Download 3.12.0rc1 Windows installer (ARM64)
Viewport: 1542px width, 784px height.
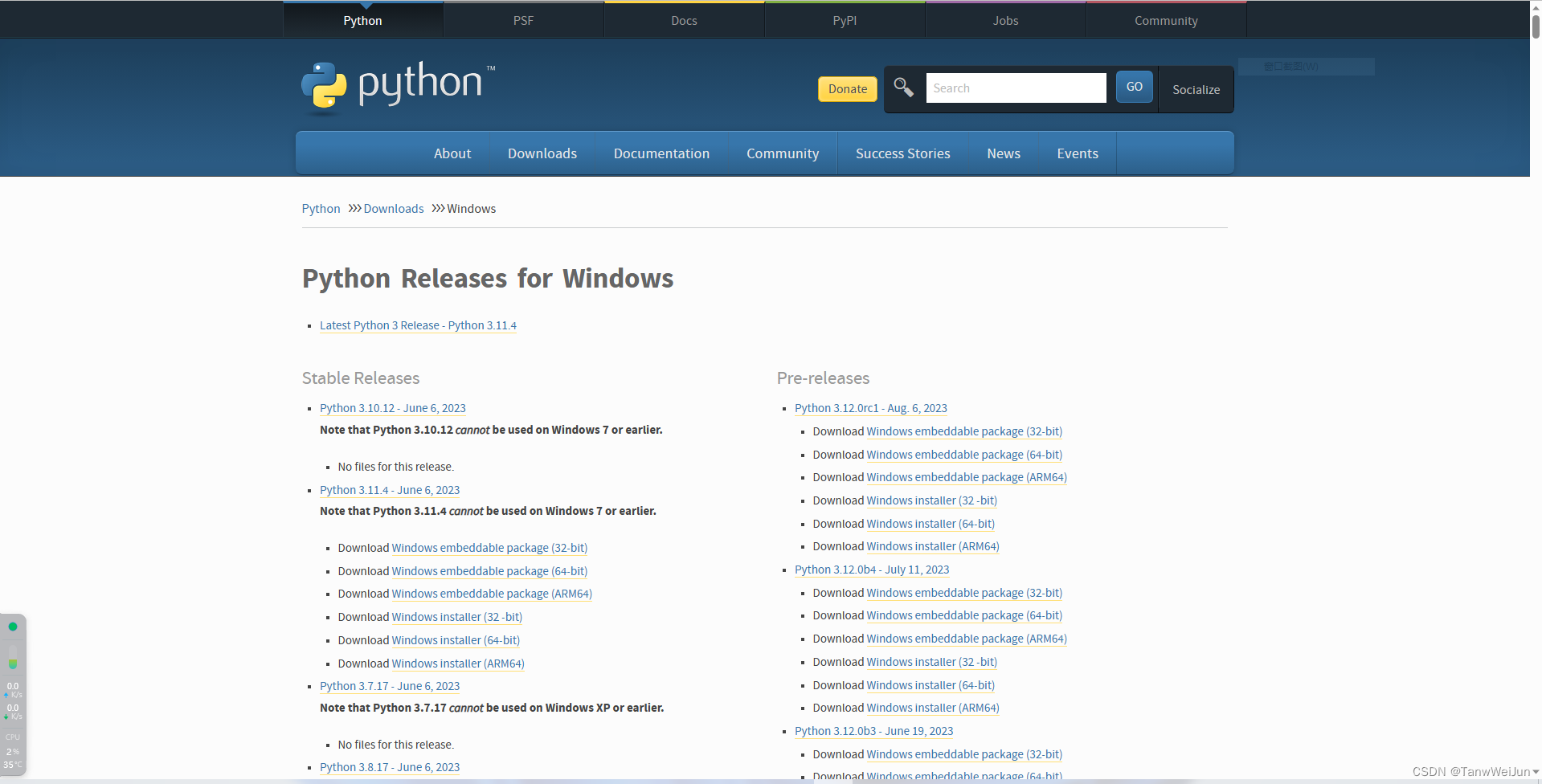pos(933,546)
